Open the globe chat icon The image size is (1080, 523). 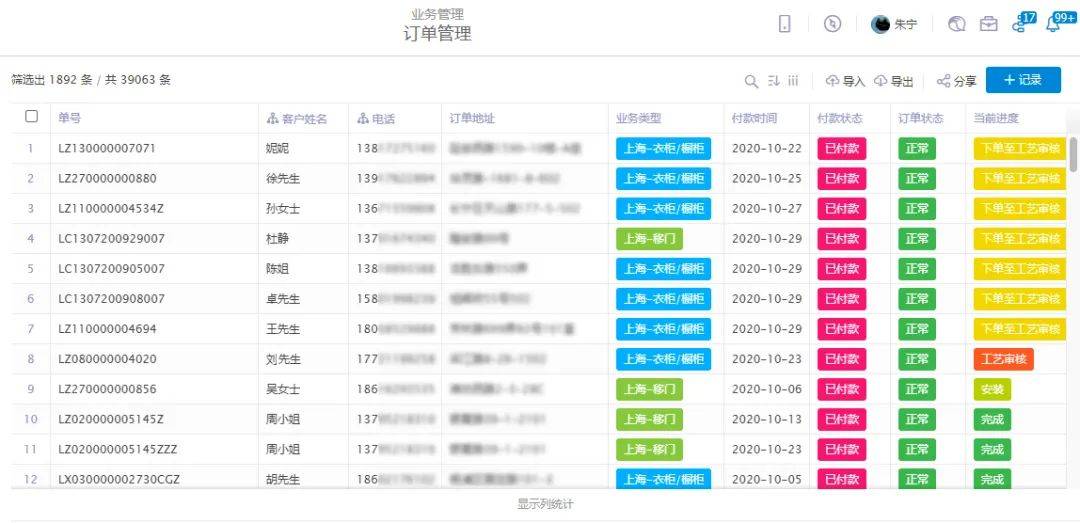click(x=957, y=25)
